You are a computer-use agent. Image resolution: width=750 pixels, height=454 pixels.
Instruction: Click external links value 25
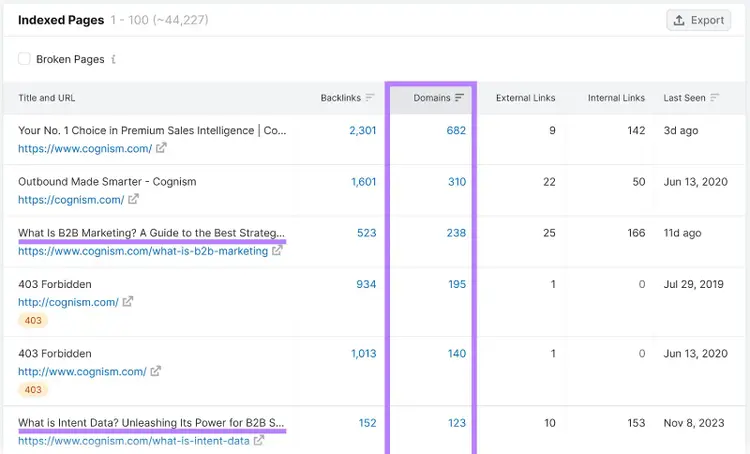[549, 233]
